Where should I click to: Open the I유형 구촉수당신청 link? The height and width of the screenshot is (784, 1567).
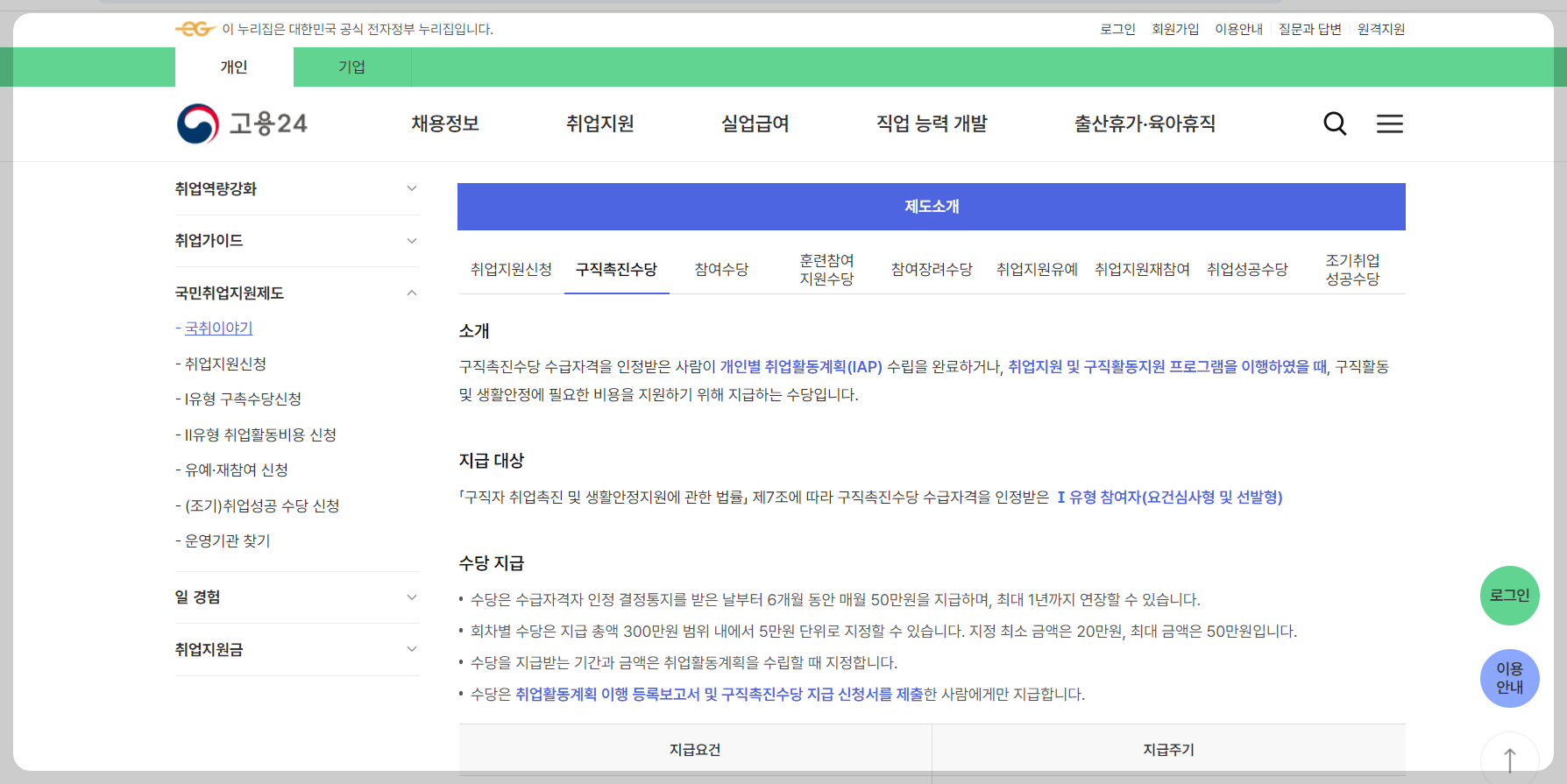click(243, 399)
